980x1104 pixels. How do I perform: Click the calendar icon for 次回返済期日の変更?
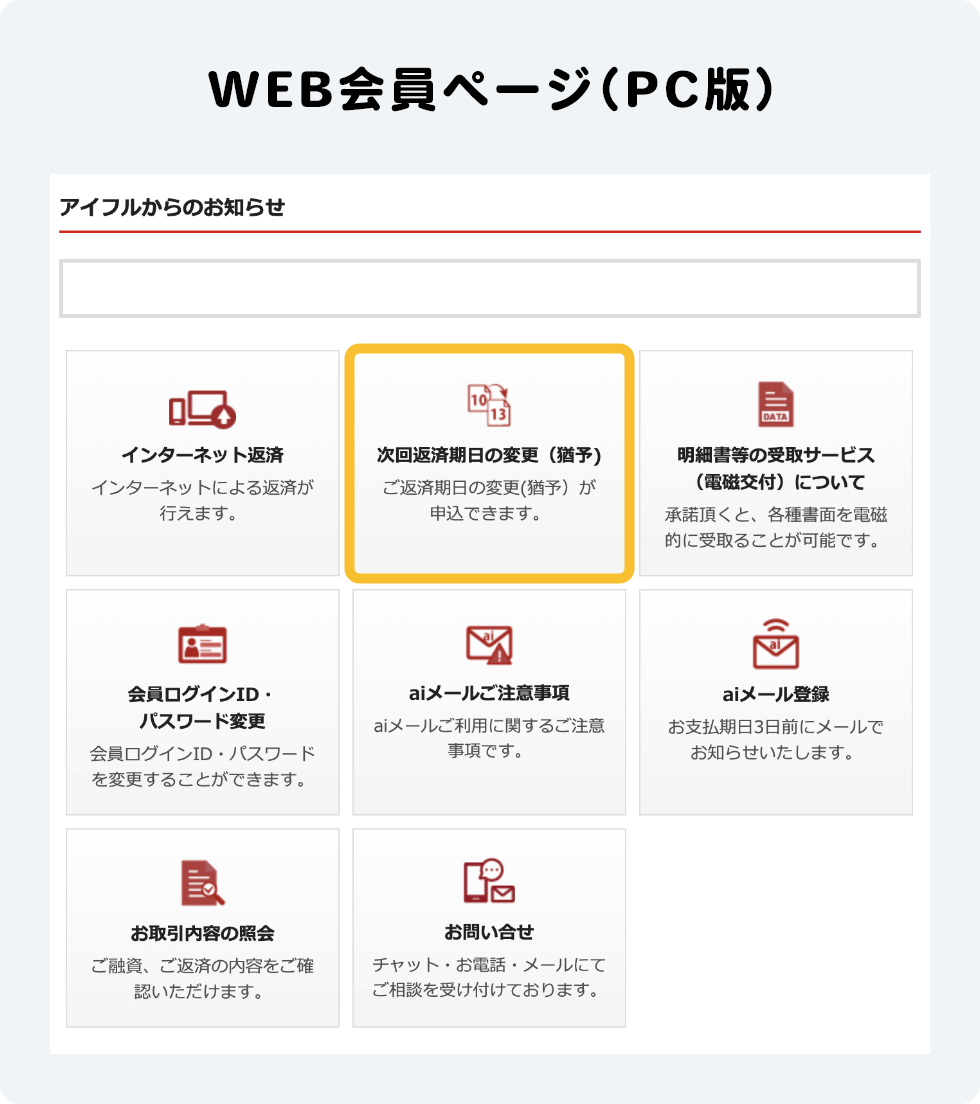pos(489,405)
